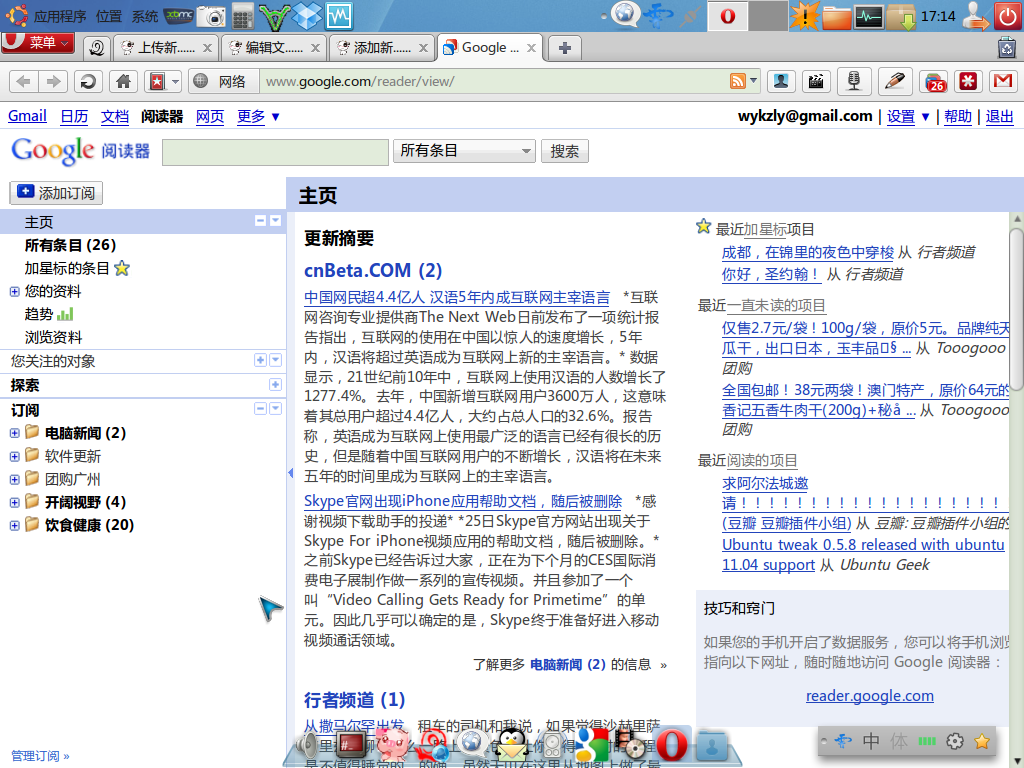
Task: Click the Opera home button
Action: point(123,82)
